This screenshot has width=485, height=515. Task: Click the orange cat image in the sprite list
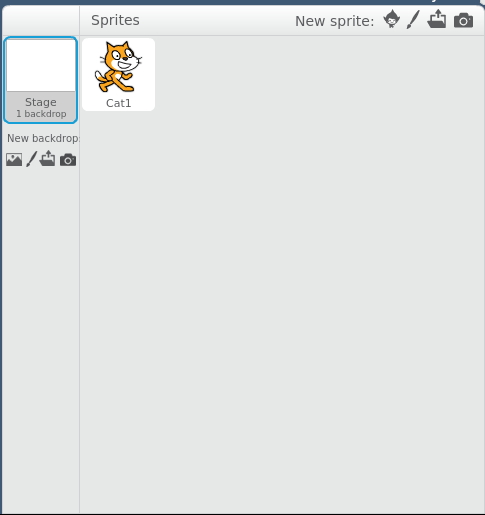coord(118,66)
